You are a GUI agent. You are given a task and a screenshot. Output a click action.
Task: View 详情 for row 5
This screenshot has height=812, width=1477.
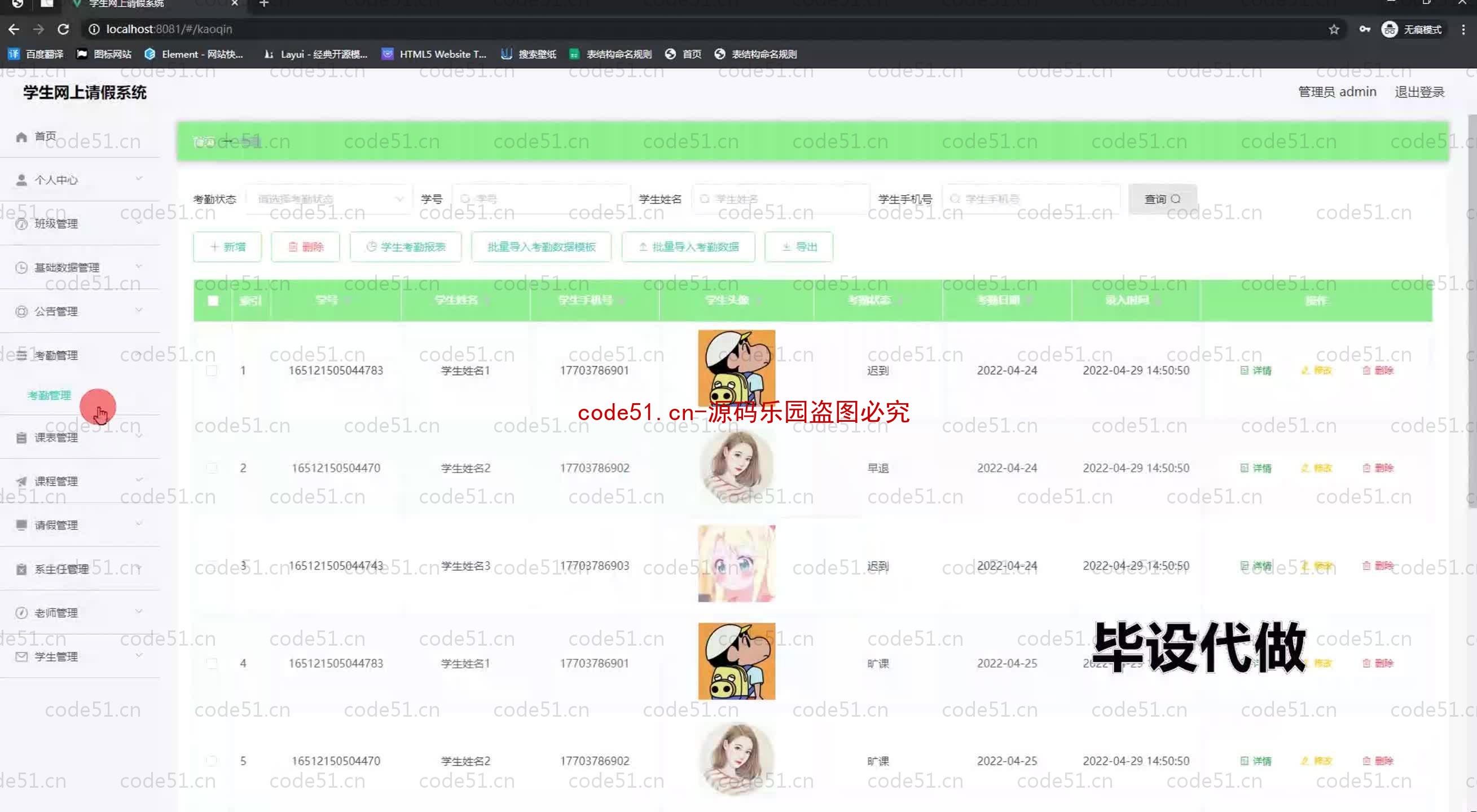[x=1256, y=761]
